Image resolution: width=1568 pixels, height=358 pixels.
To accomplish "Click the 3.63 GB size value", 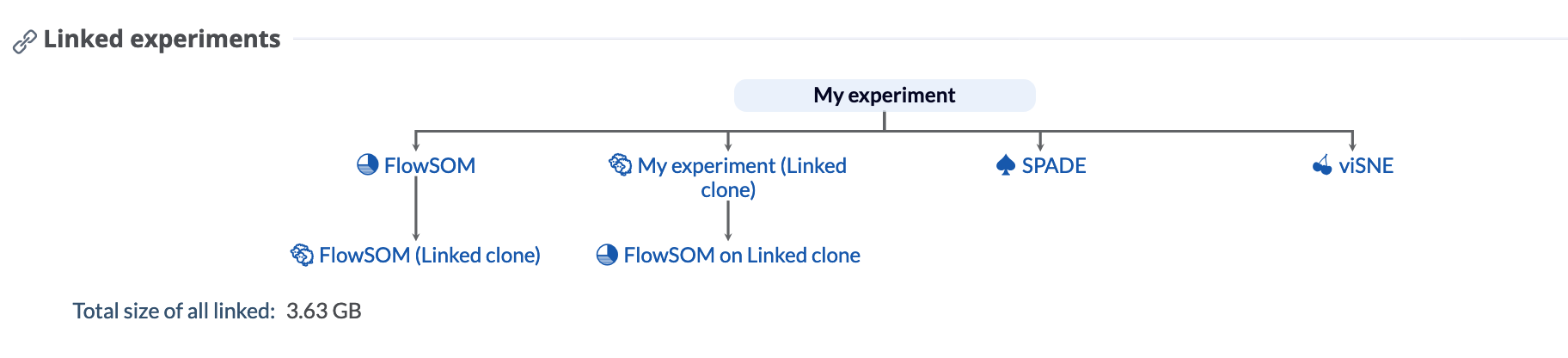I will pos(324,311).
